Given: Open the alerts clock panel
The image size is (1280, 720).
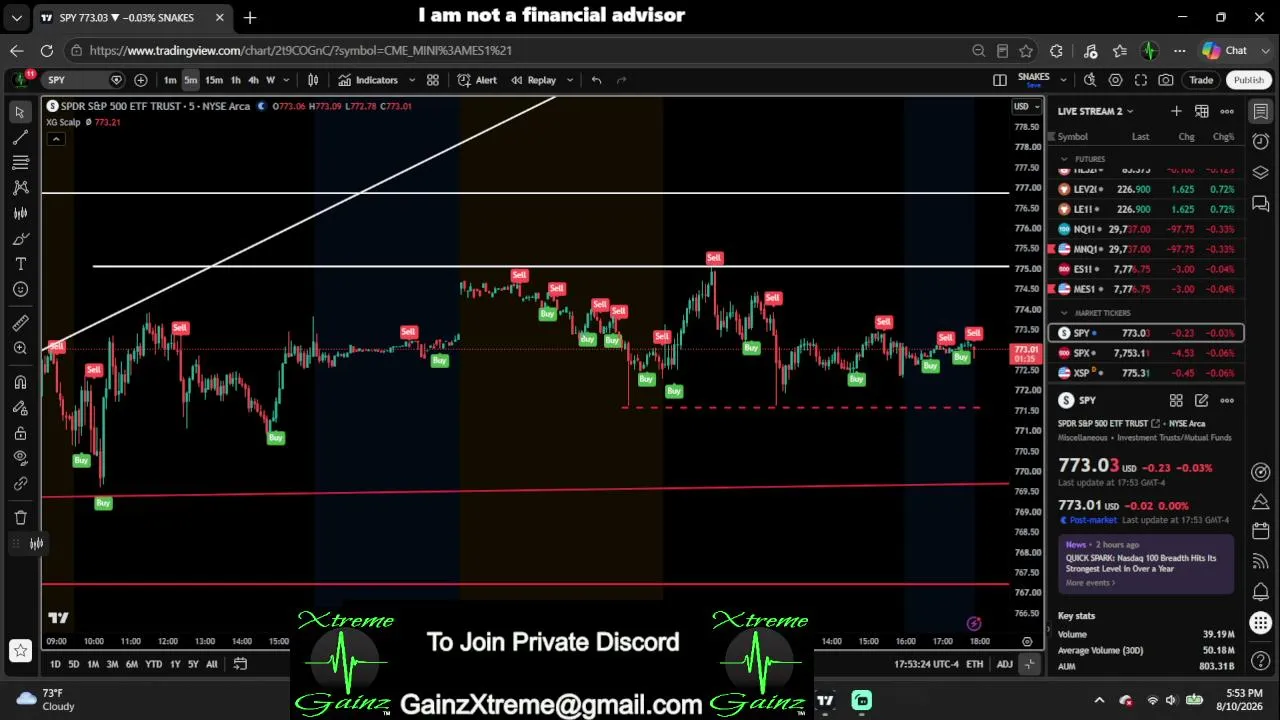Looking at the screenshot, I should click(x=1261, y=142).
